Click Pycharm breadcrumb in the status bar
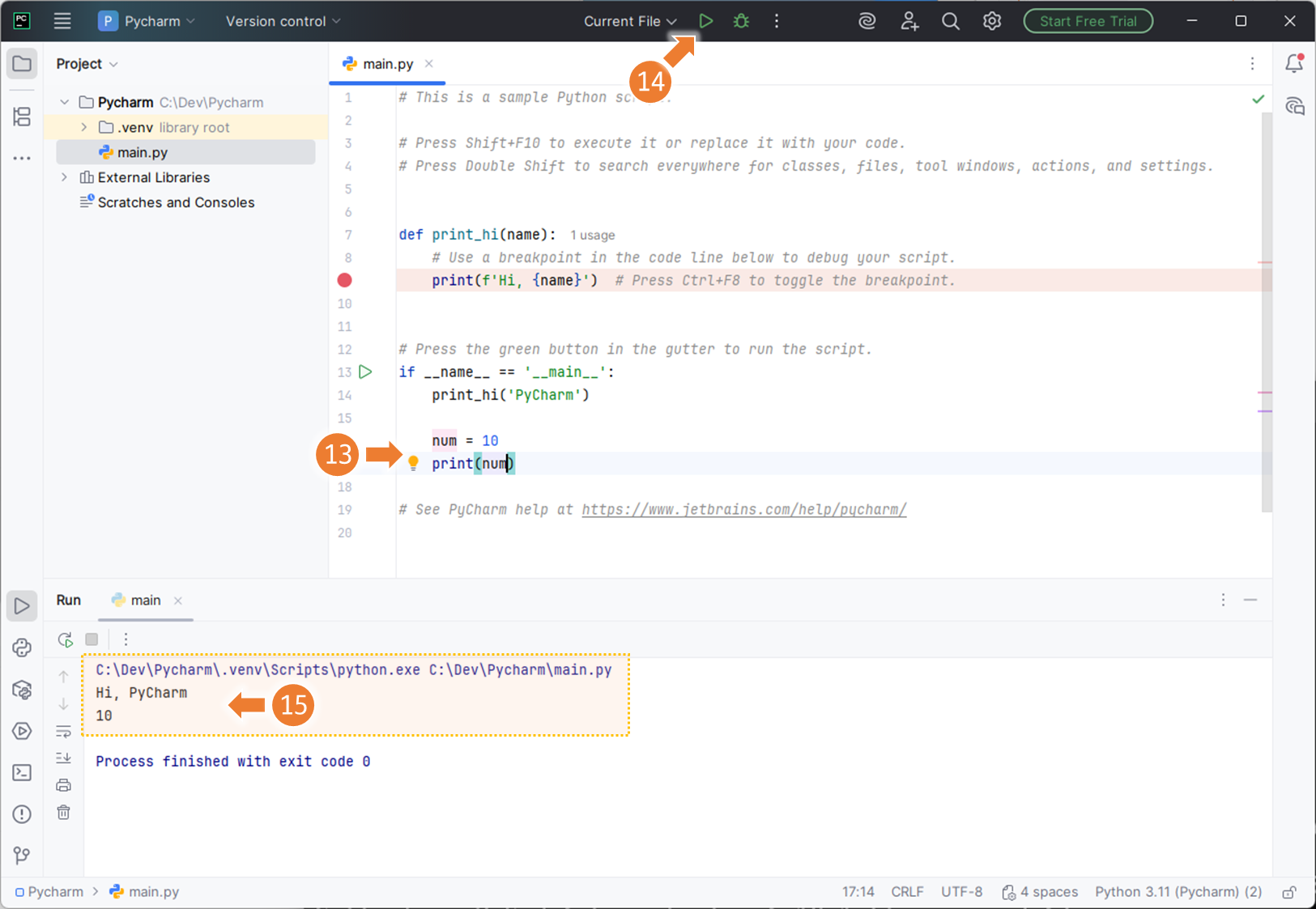Viewport: 1316px width, 909px height. [x=49, y=892]
